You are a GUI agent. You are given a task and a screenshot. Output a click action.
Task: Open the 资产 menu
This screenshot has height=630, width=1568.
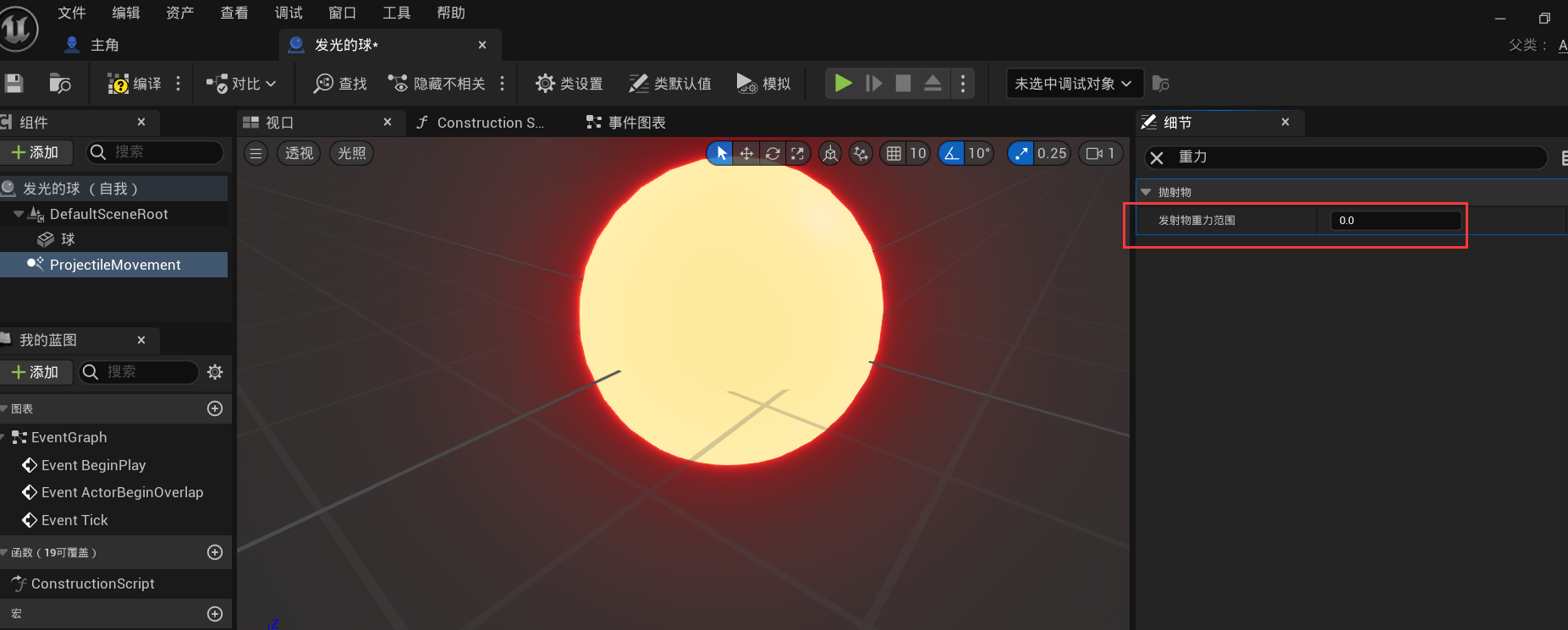180,13
